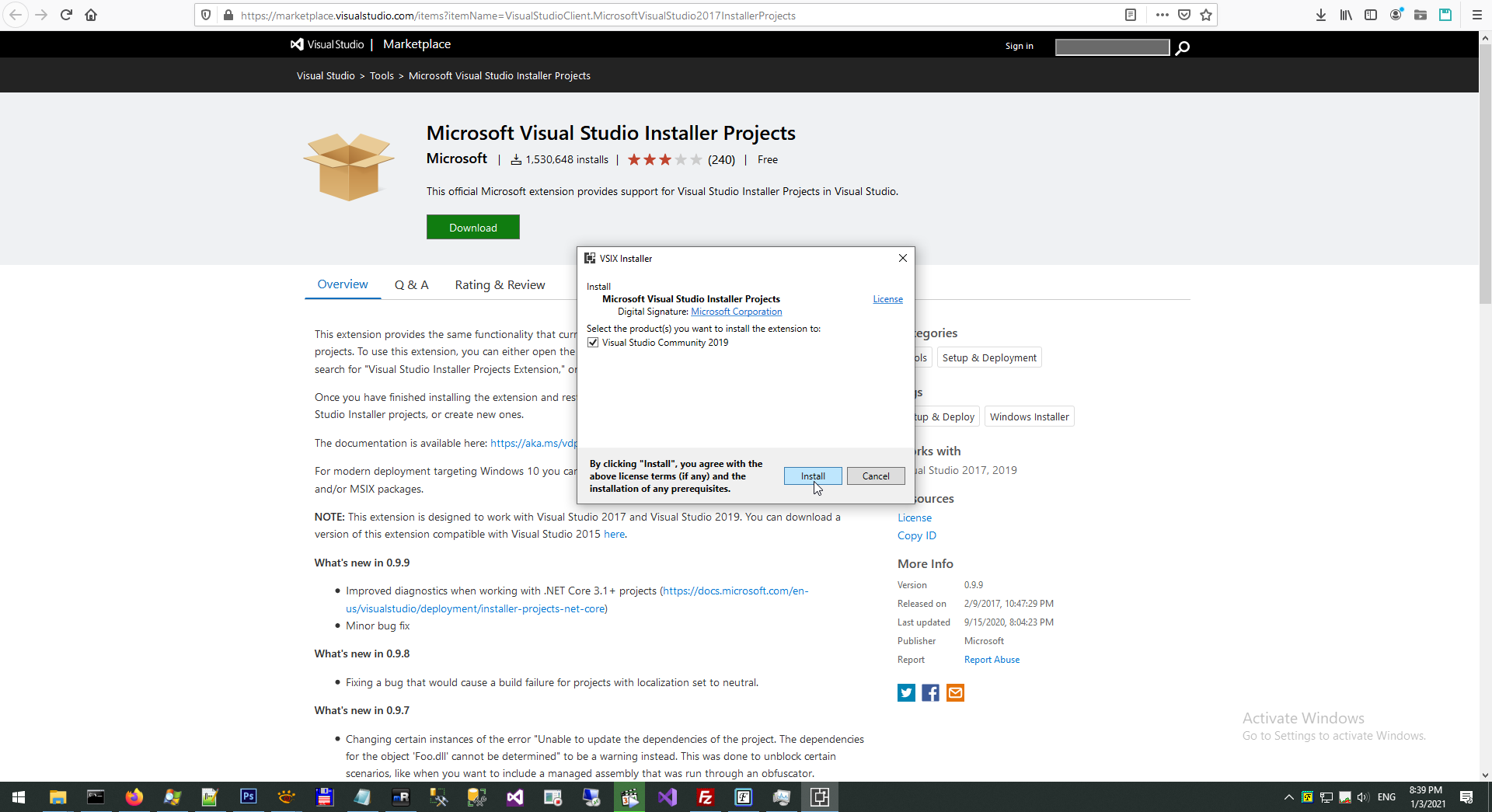1492x812 pixels.
Task: Open the License link in VSIX Installer
Action: [x=887, y=299]
